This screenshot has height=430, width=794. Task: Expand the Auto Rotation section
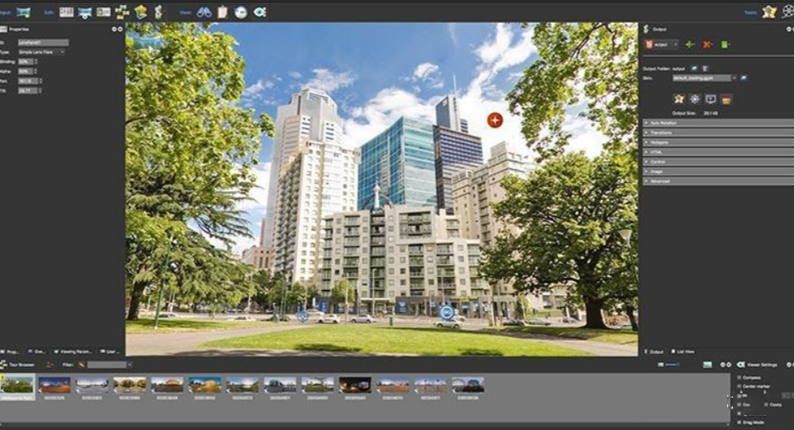point(718,123)
